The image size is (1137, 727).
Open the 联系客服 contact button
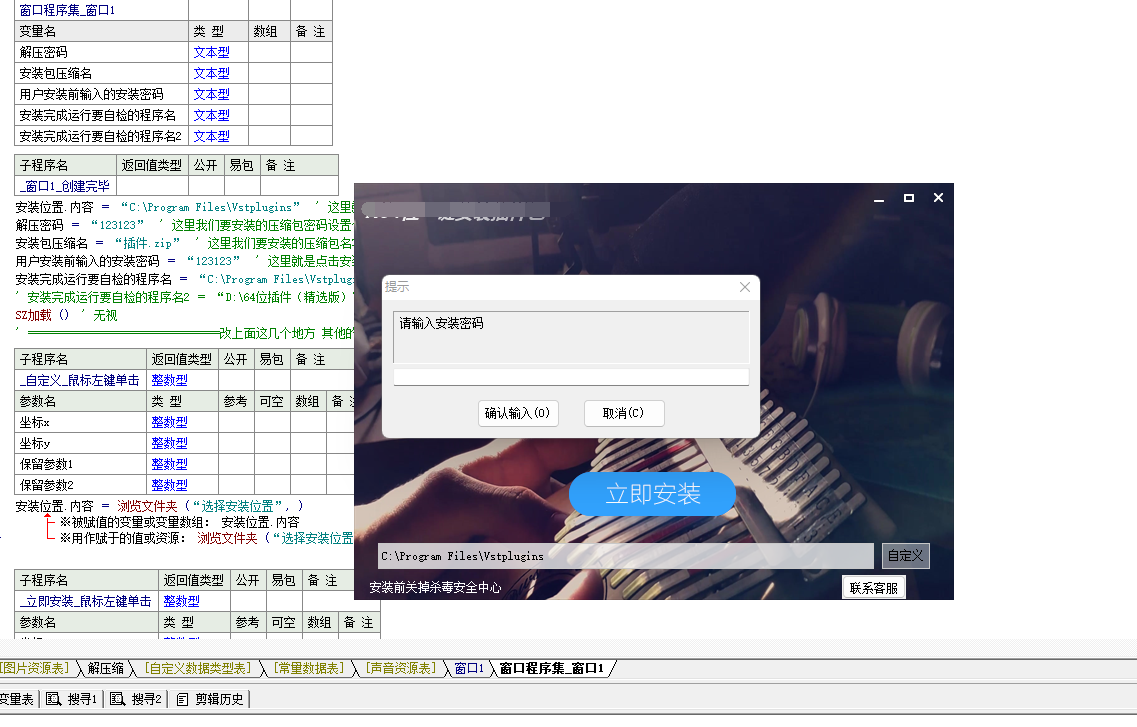pyautogui.click(x=874, y=588)
